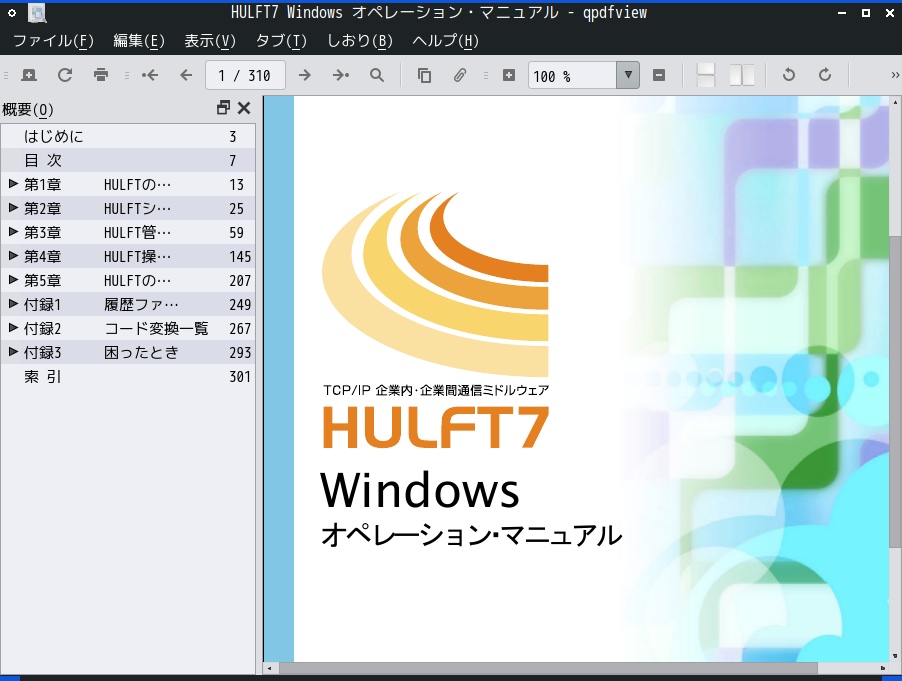Float the outline panel
The image size is (902, 681).
pos(223,108)
